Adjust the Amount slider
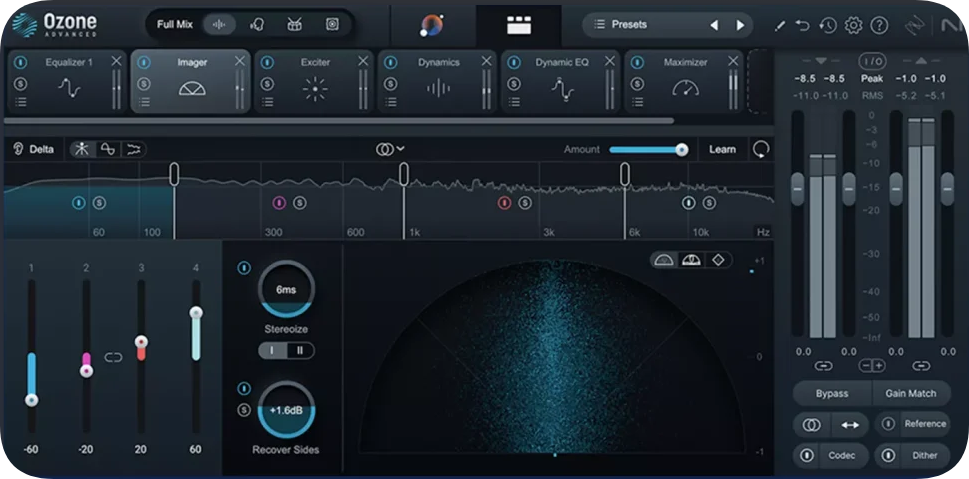969x479 pixels. [x=649, y=150]
